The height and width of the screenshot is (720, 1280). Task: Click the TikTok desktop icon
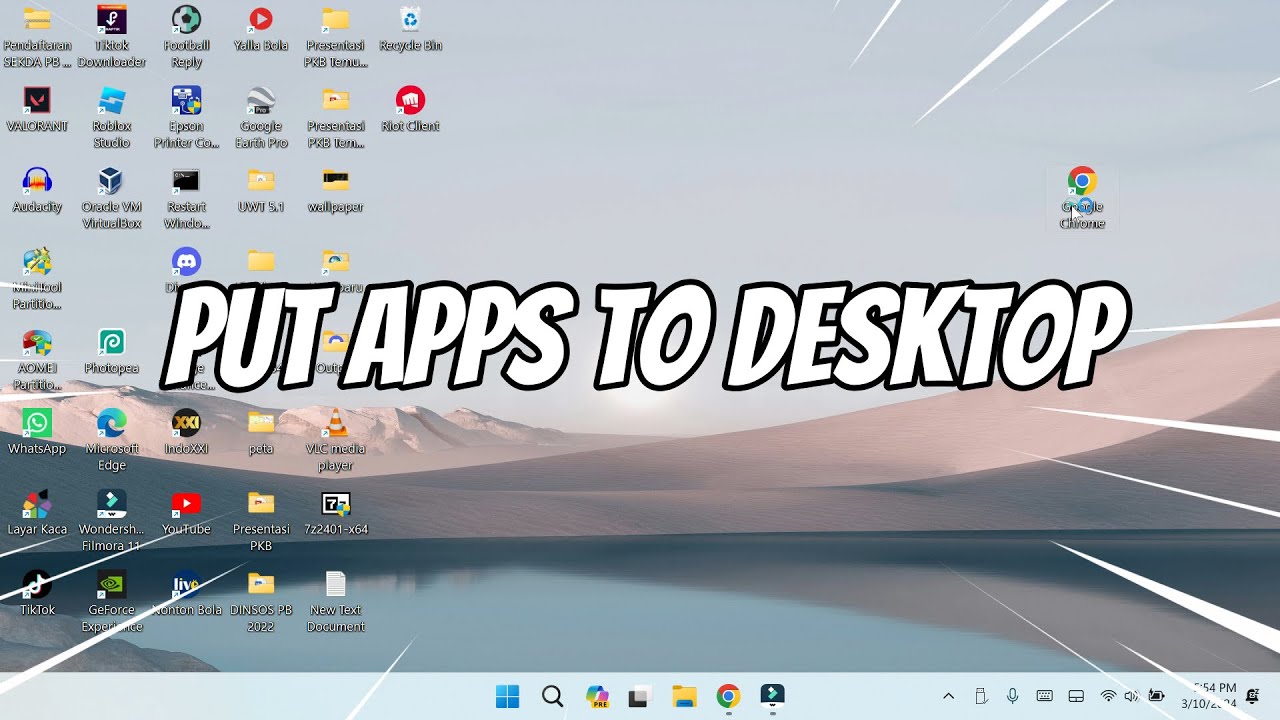[37, 593]
